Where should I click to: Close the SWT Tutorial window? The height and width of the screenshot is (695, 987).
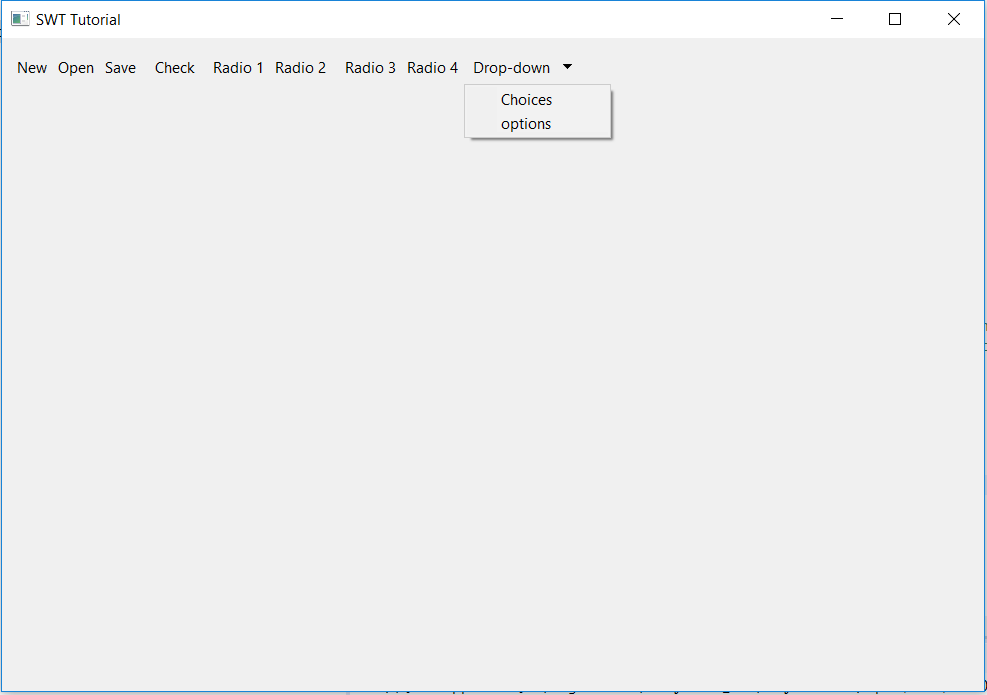(x=953, y=18)
